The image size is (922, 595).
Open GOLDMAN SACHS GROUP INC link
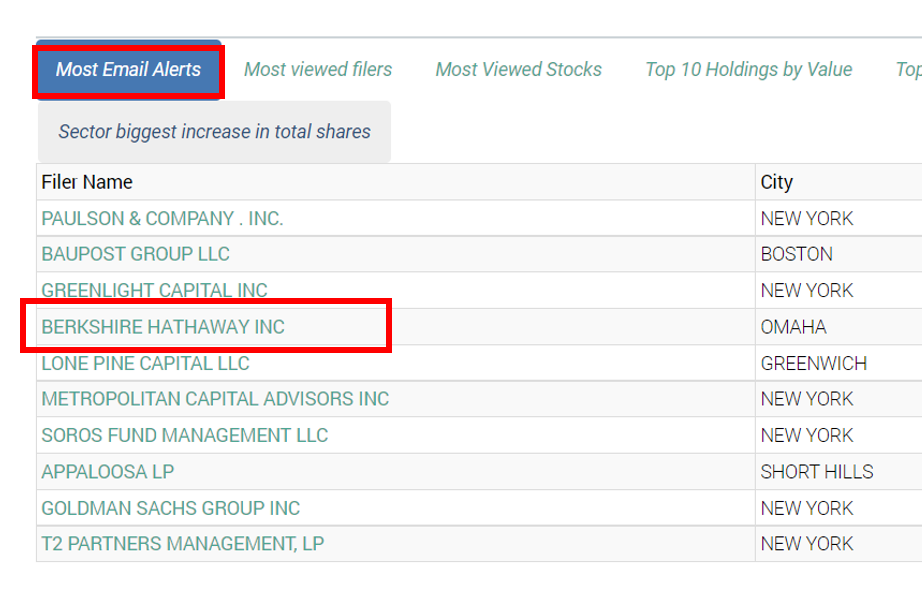[171, 509]
